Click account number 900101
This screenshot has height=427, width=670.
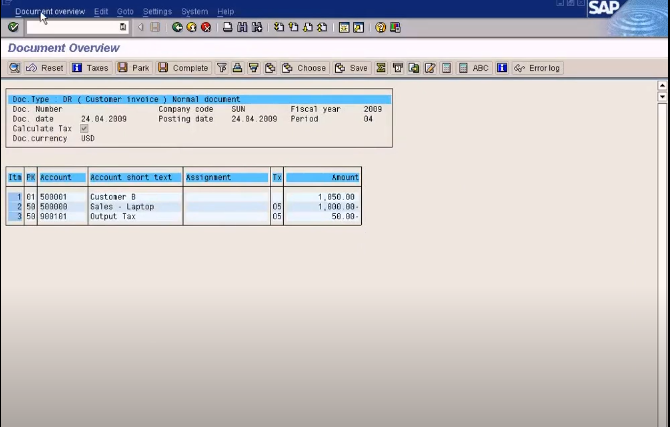coord(53,216)
